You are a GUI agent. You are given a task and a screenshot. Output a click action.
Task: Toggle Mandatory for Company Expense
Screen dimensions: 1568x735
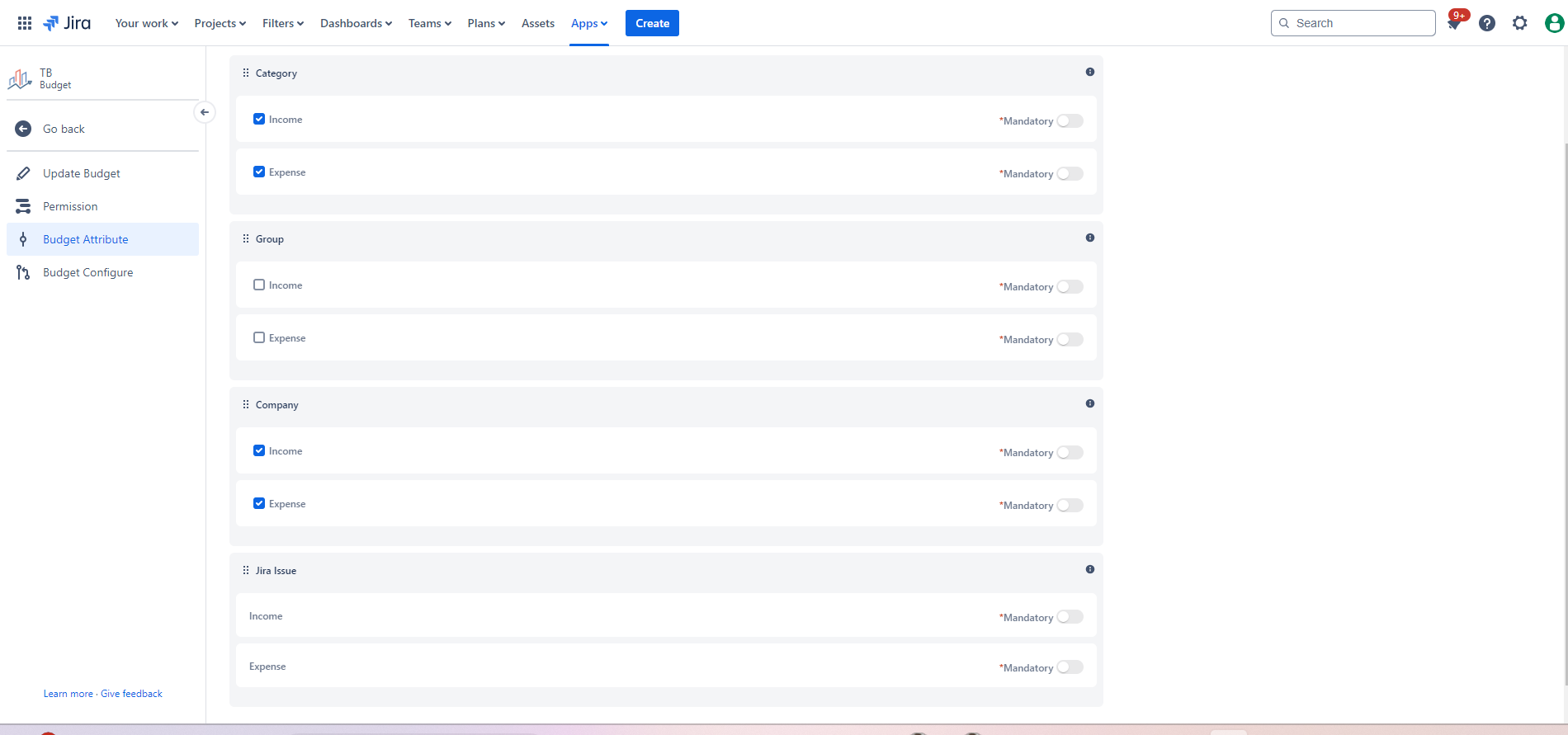click(1070, 505)
